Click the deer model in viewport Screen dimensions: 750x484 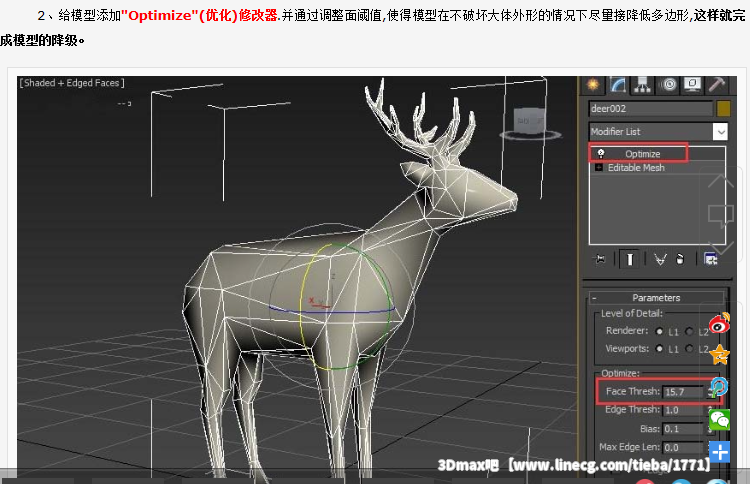[x=335, y=287]
